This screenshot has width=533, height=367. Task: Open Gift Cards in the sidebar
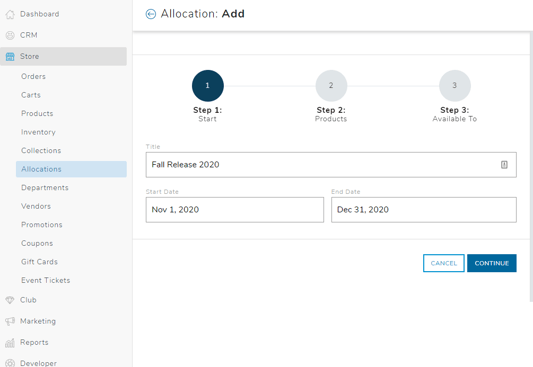(x=39, y=262)
